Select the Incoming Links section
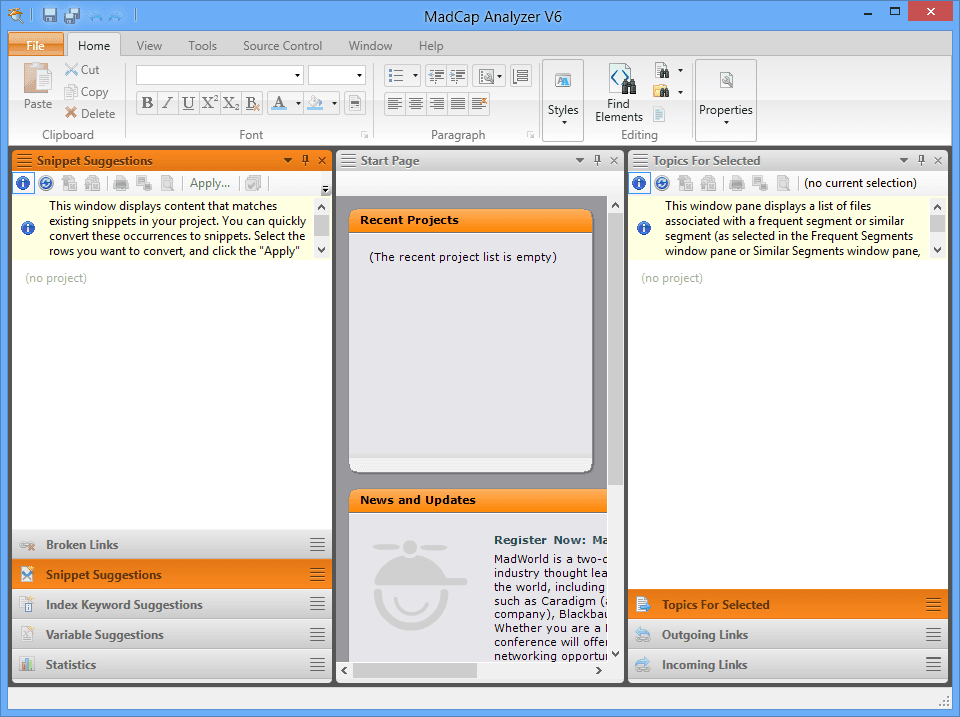960x717 pixels. tap(788, 664)
